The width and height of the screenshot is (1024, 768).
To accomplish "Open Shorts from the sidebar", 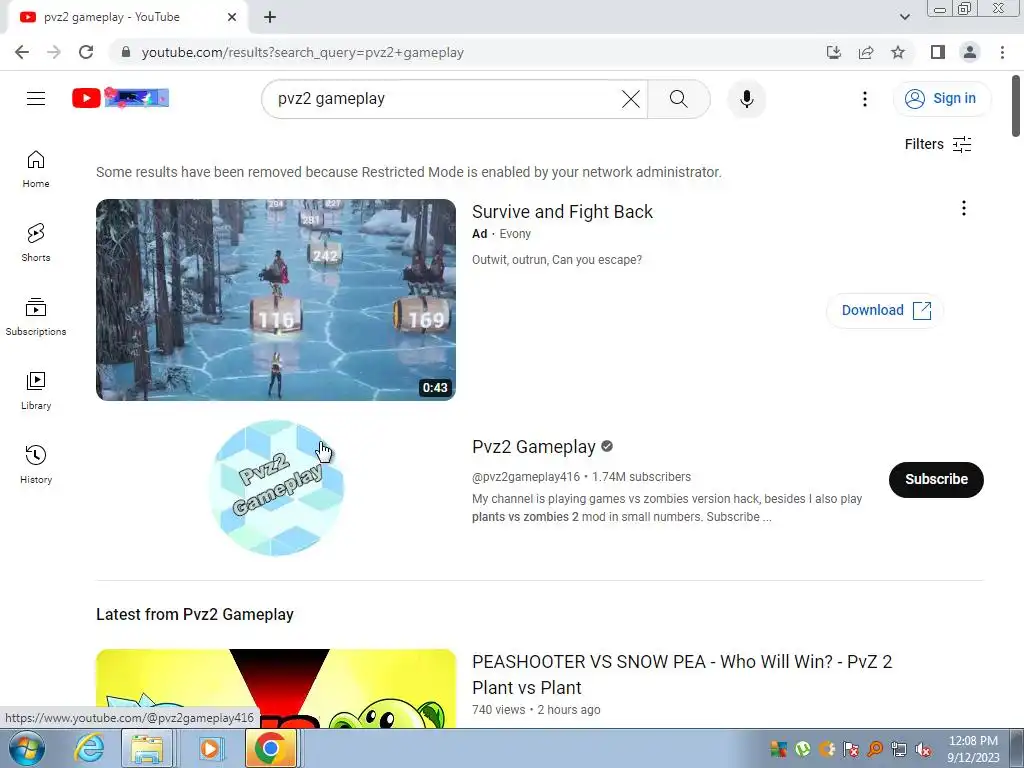I will pyautogui.click(x=36, y=243).
